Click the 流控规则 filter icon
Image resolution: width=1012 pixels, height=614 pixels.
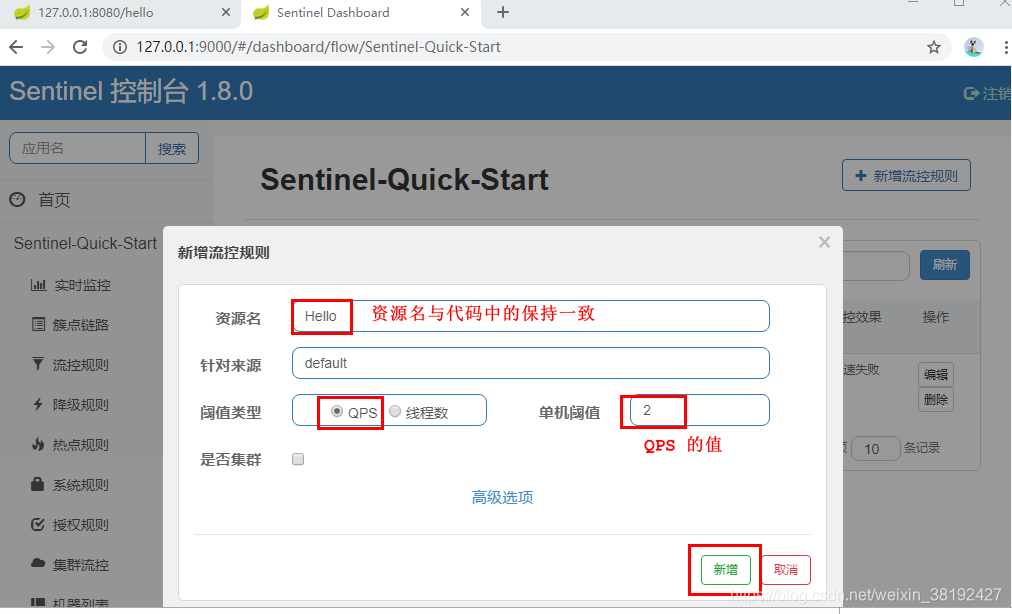38,364
